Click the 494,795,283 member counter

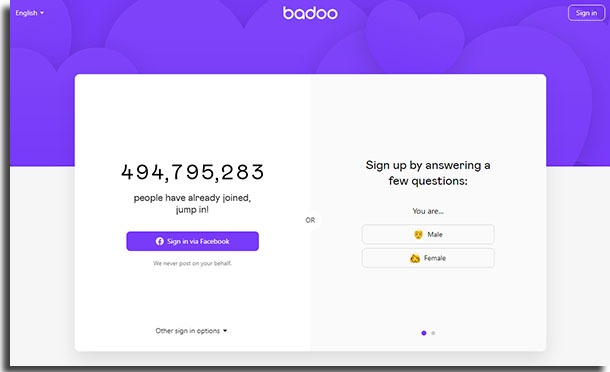coord(193,172)
